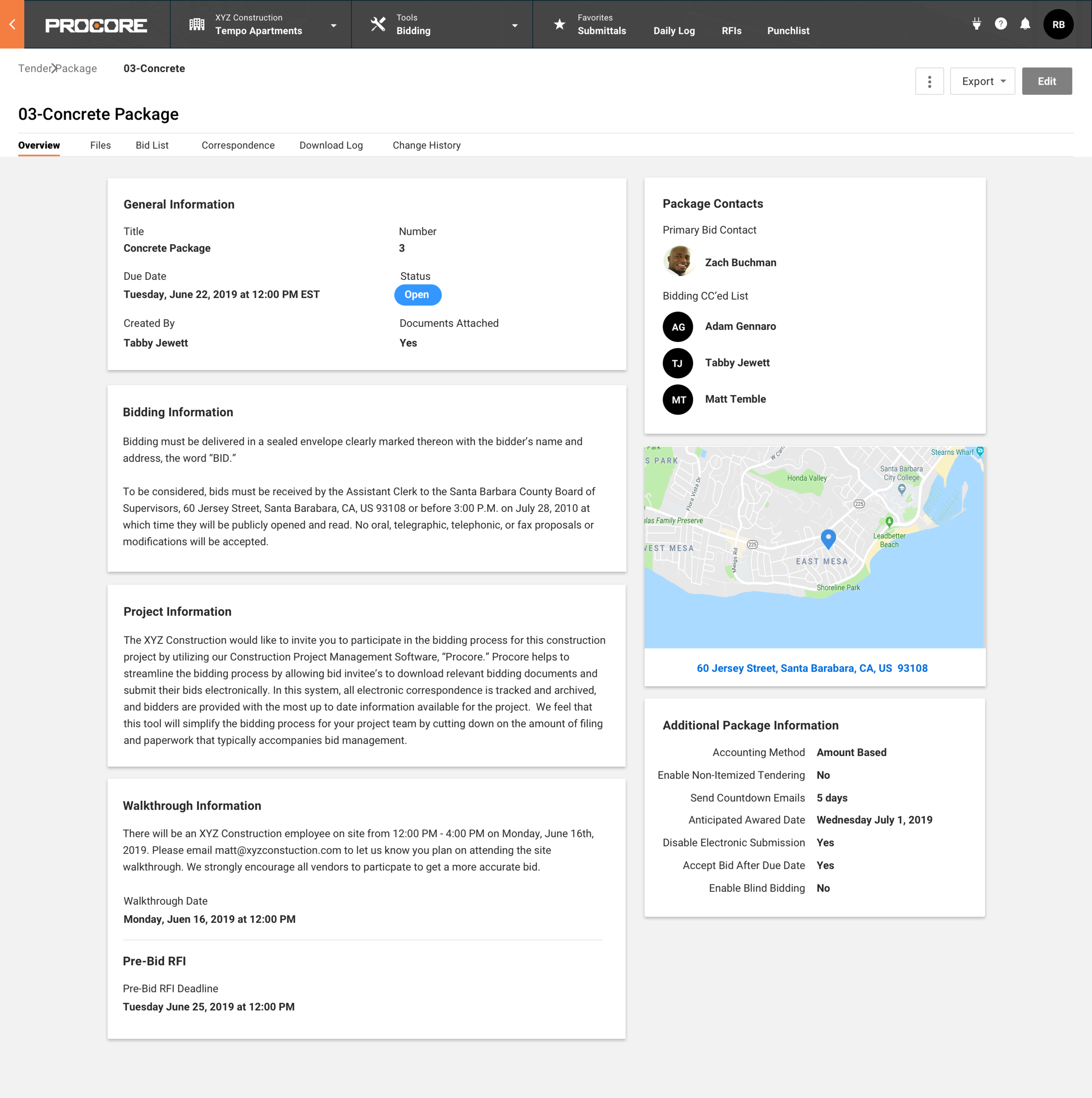This screenshot has width=1092, height=1098.
Task: Click the 03-Concrete breadcrumb
Action: point(154,68)
